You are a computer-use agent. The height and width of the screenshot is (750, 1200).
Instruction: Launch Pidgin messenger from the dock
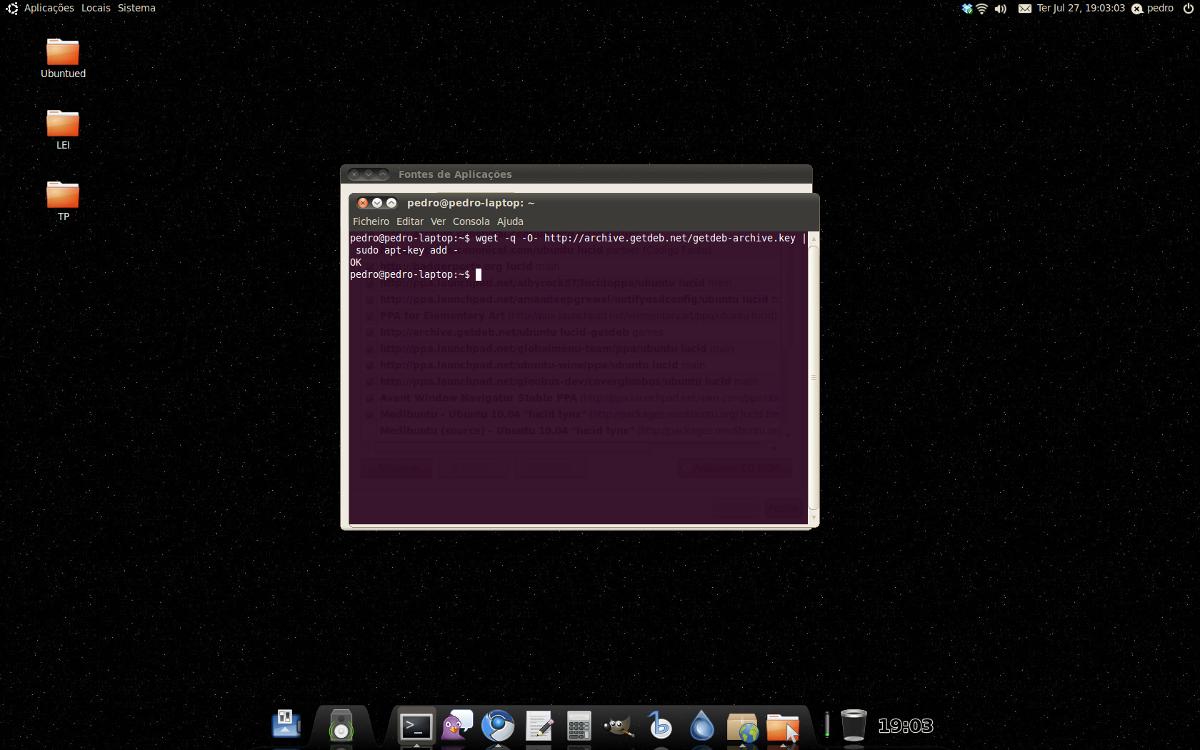coord(457,726)
